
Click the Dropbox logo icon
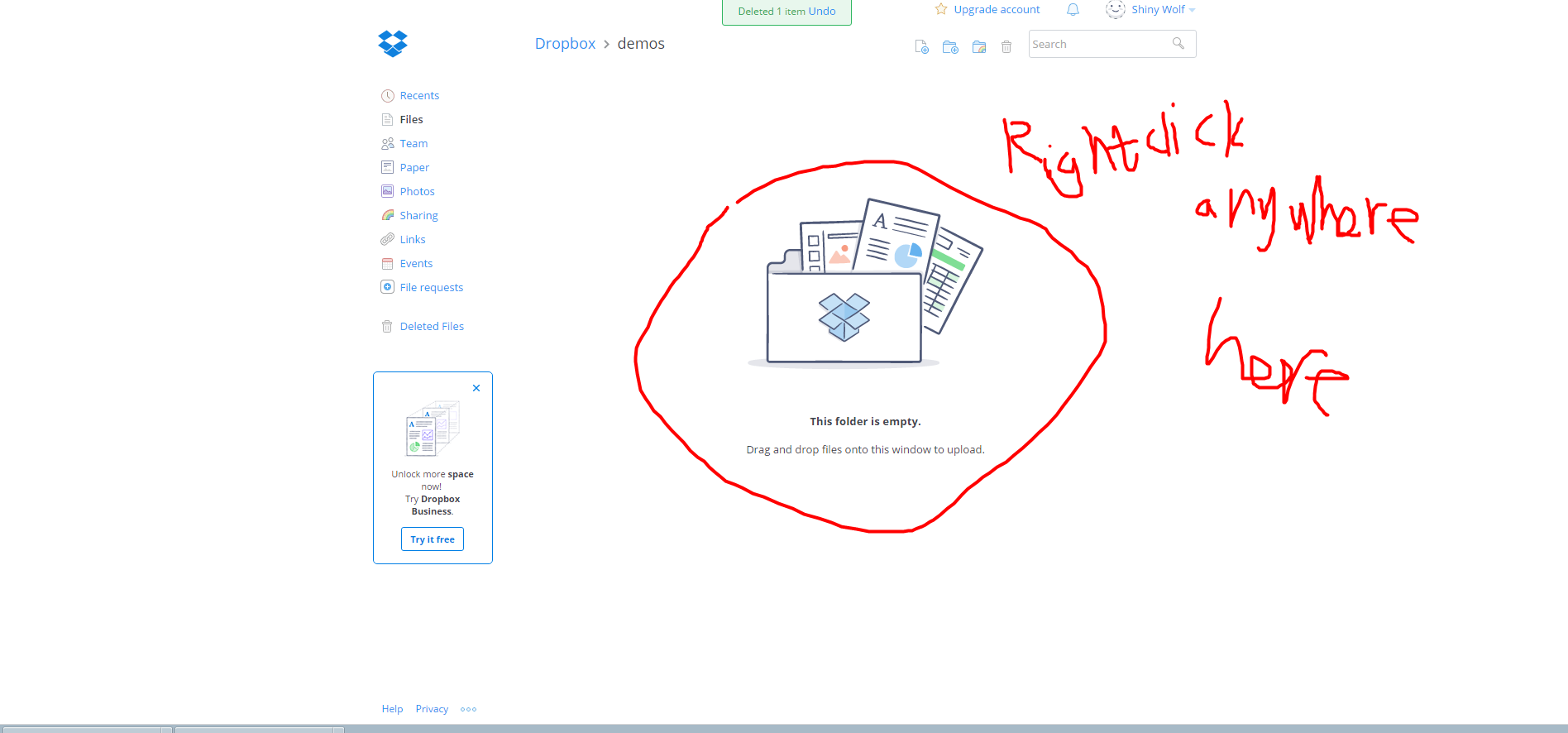point(393,43)
